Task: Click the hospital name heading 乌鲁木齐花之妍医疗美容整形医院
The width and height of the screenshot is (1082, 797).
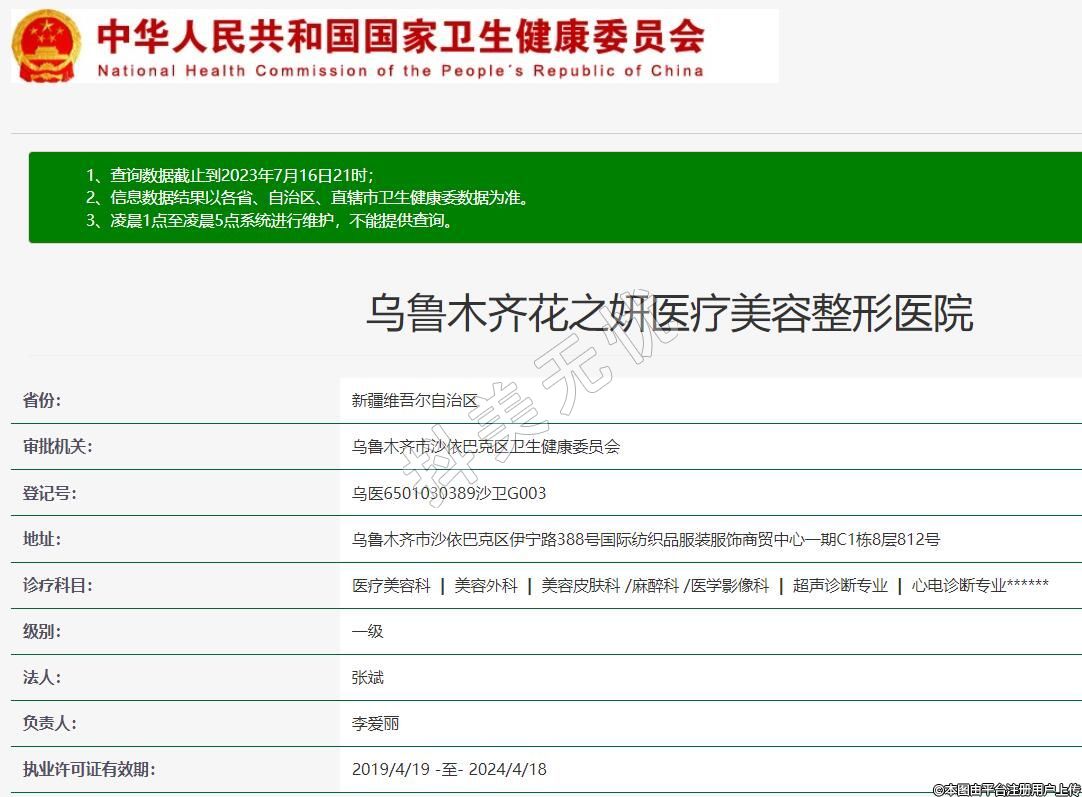Action: click(668, 313)
